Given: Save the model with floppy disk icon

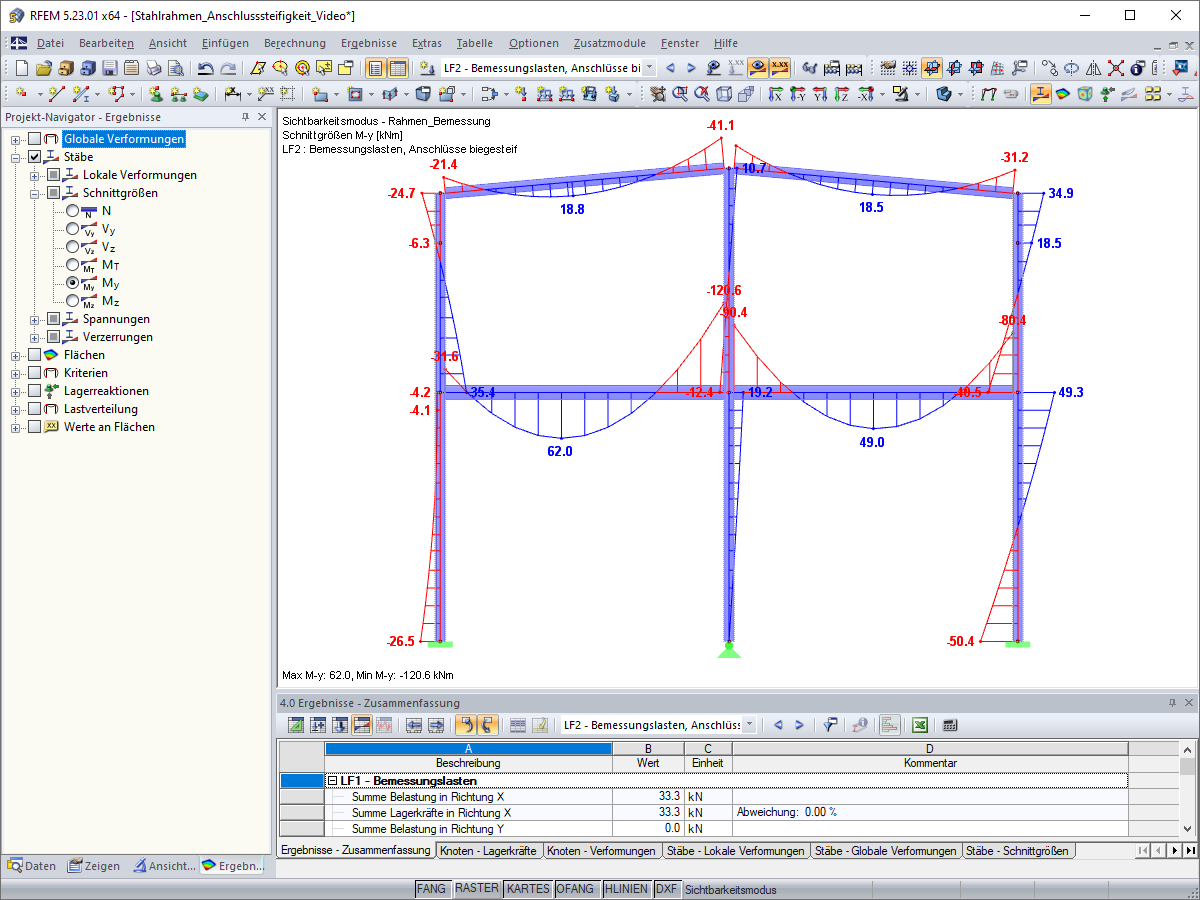Looking at the screenshot, I should tap(110, 68).
